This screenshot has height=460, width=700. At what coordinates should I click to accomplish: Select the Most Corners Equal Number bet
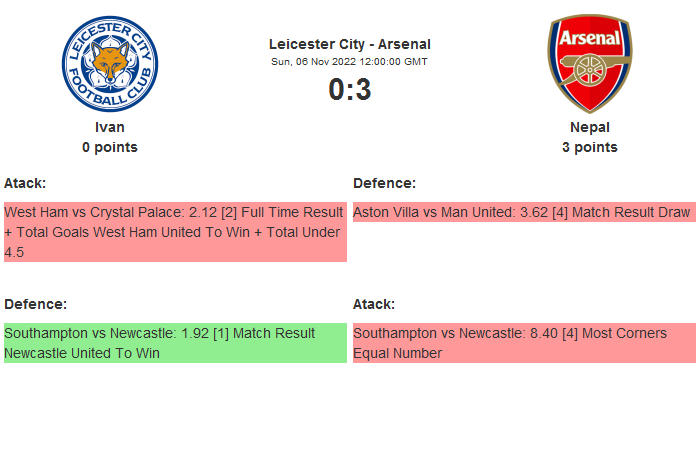pyautogui.click(x=522, y=343)
